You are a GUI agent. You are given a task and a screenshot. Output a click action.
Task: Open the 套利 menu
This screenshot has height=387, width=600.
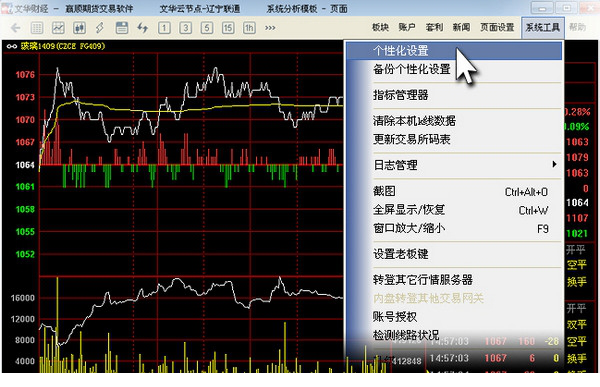click(434, 27)
